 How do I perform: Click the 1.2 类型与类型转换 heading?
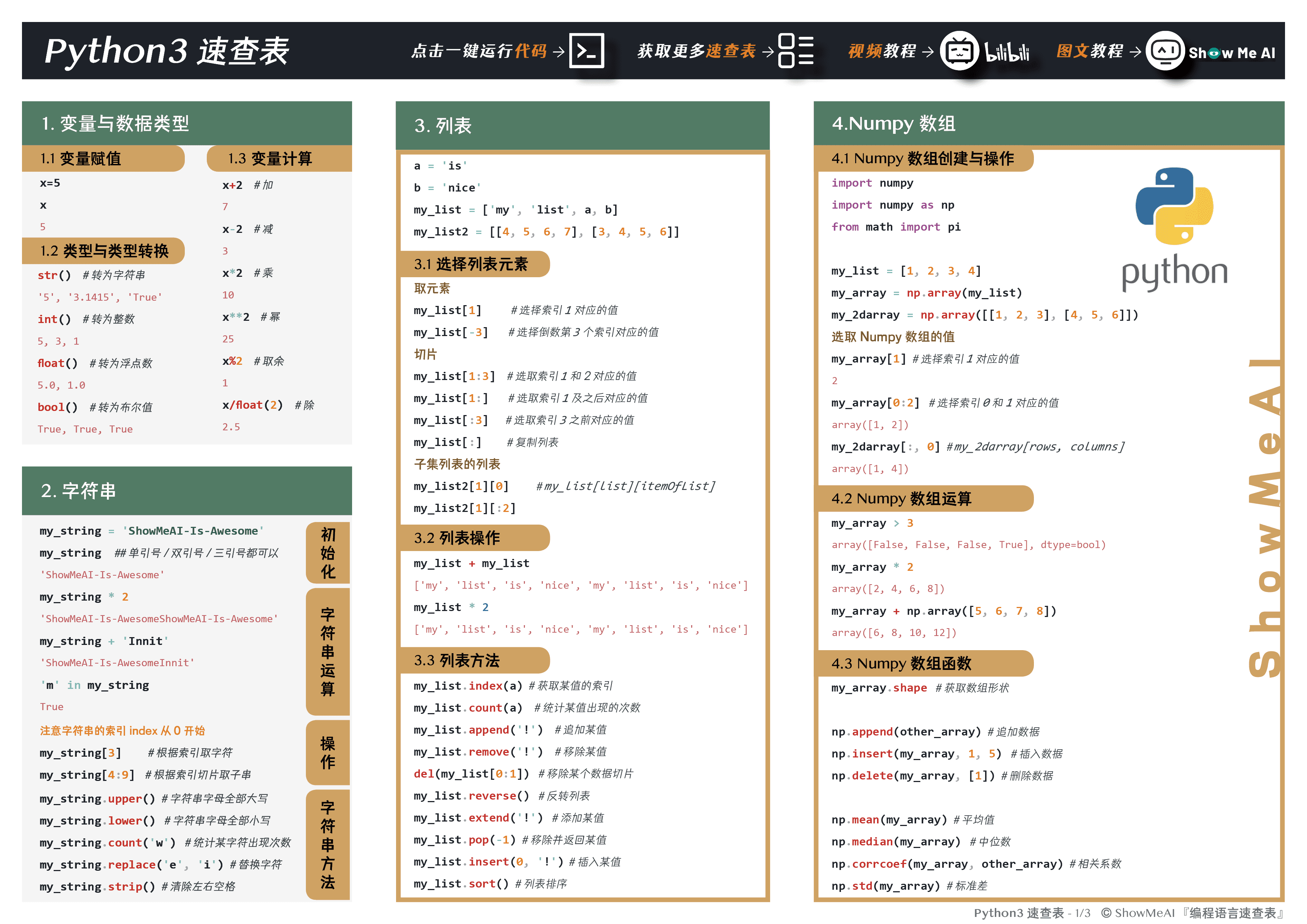coord(105,251)
